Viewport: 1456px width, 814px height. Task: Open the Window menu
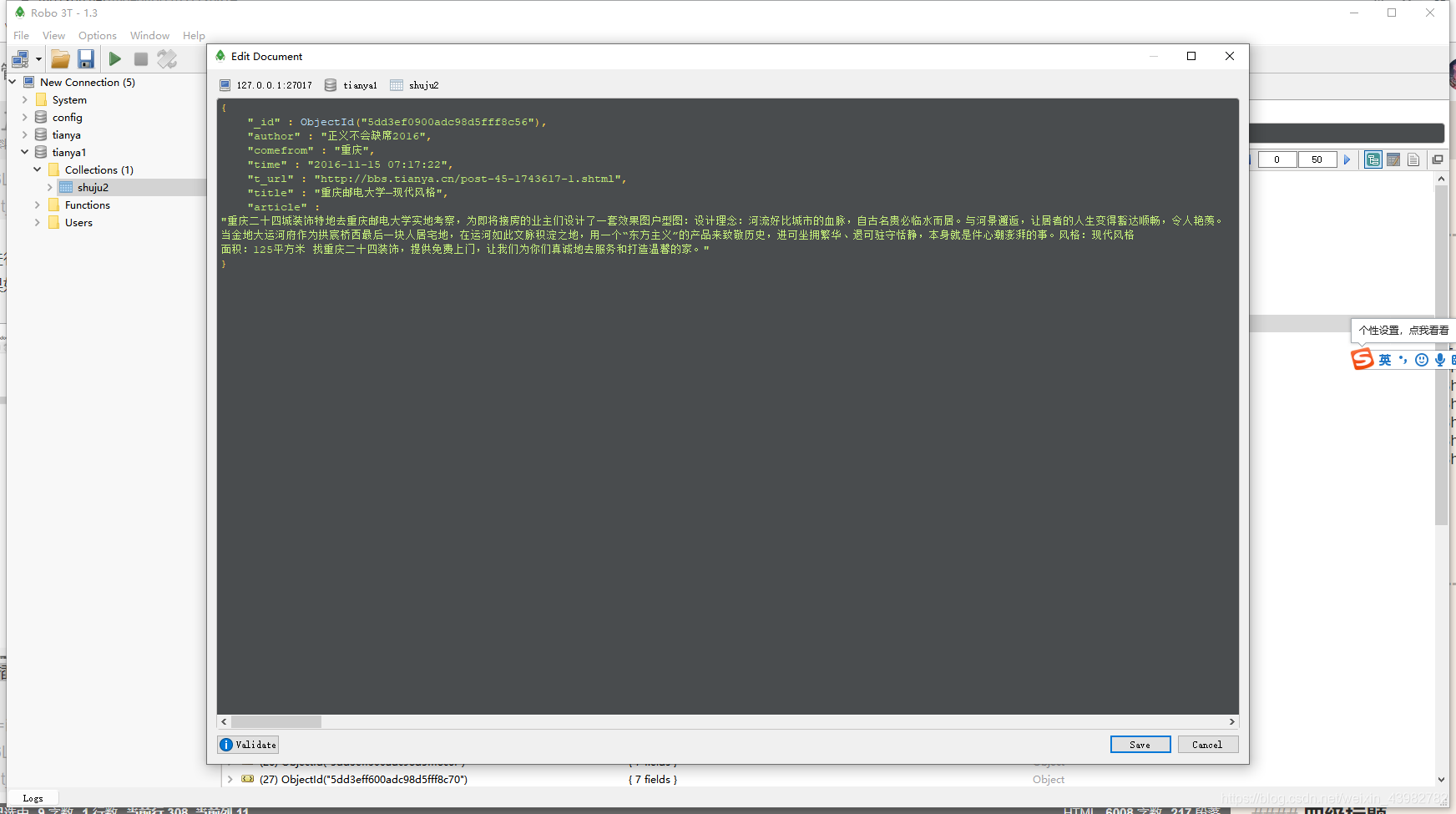click(149, 35)
